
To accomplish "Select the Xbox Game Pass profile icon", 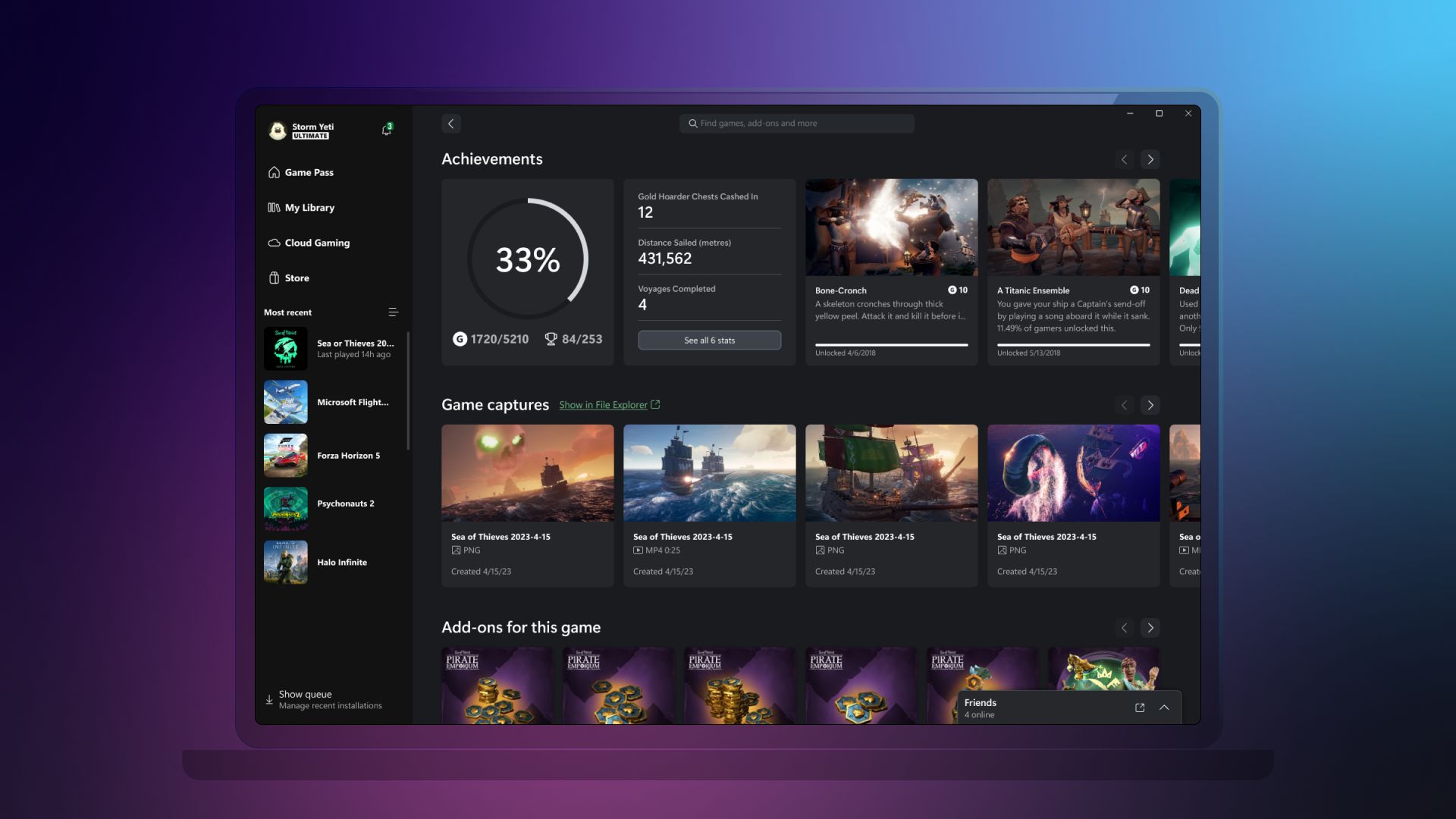I will pyautogui.click(x=276, y=128).
